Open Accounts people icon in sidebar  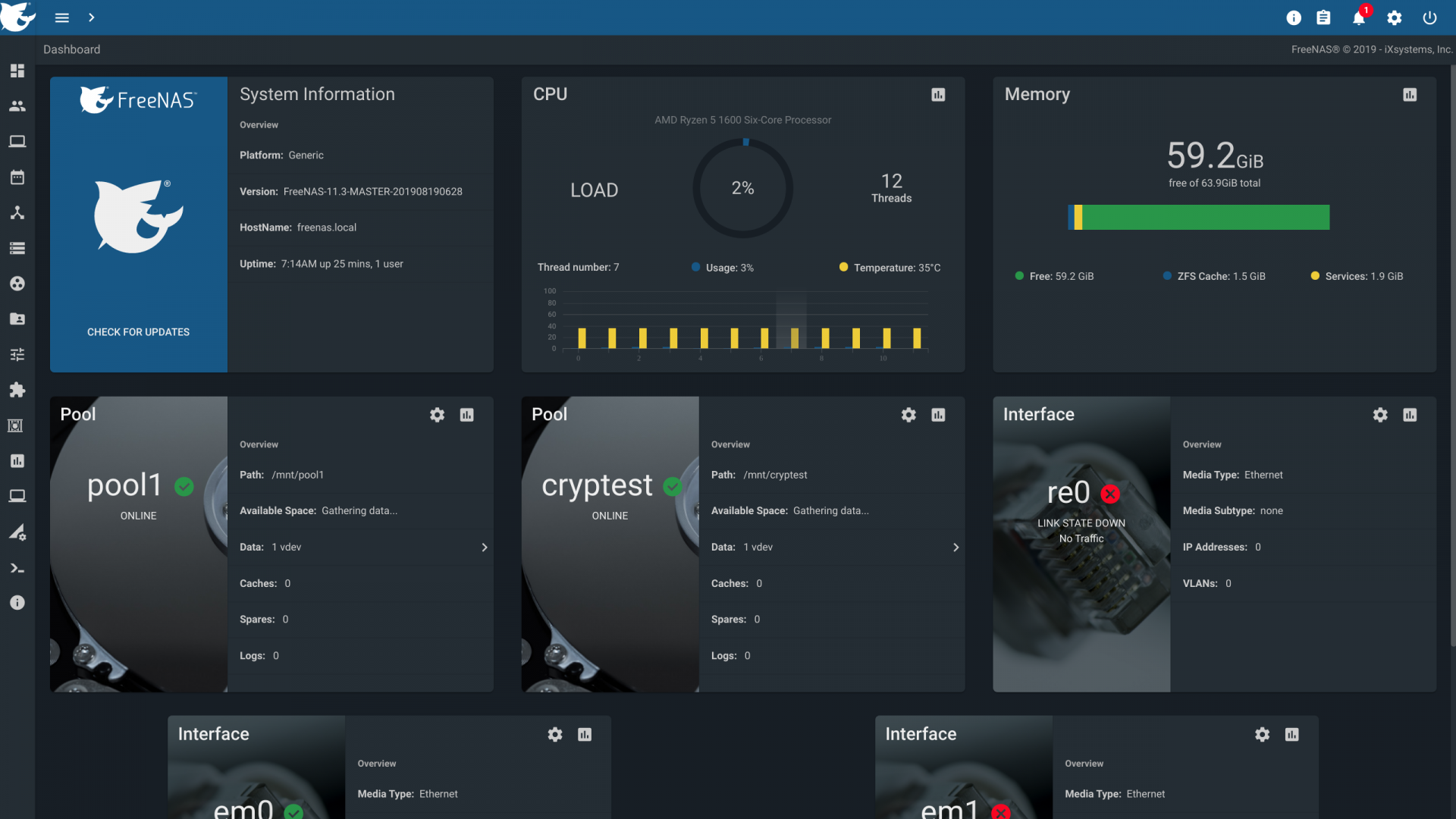coord(17,106)
